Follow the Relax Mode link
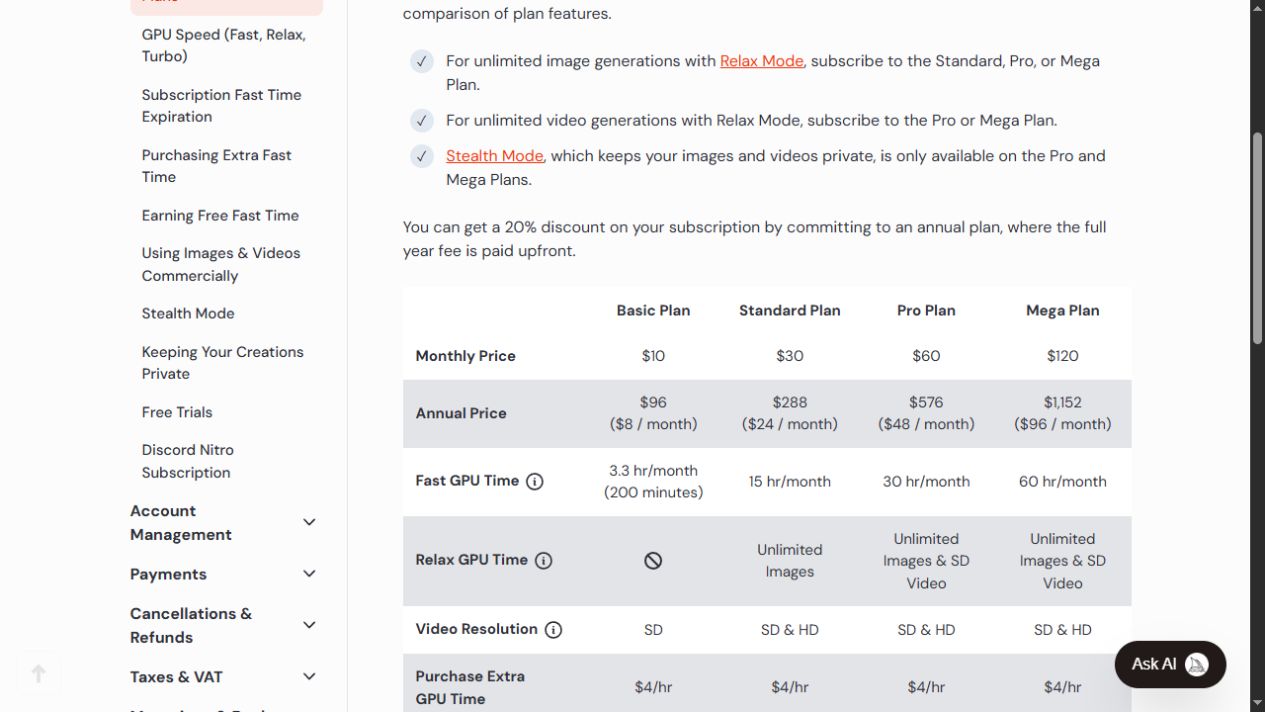Viewport: 1265px width, 712px height. (761, 61)
